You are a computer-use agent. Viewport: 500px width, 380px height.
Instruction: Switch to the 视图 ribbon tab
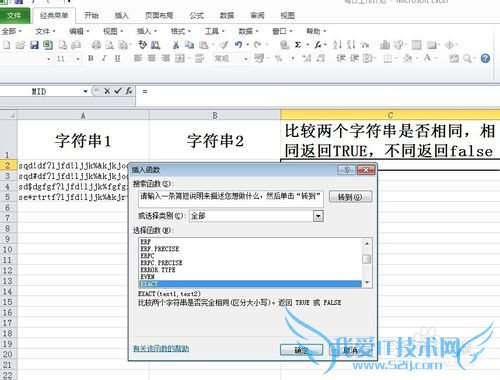point(287,15)
